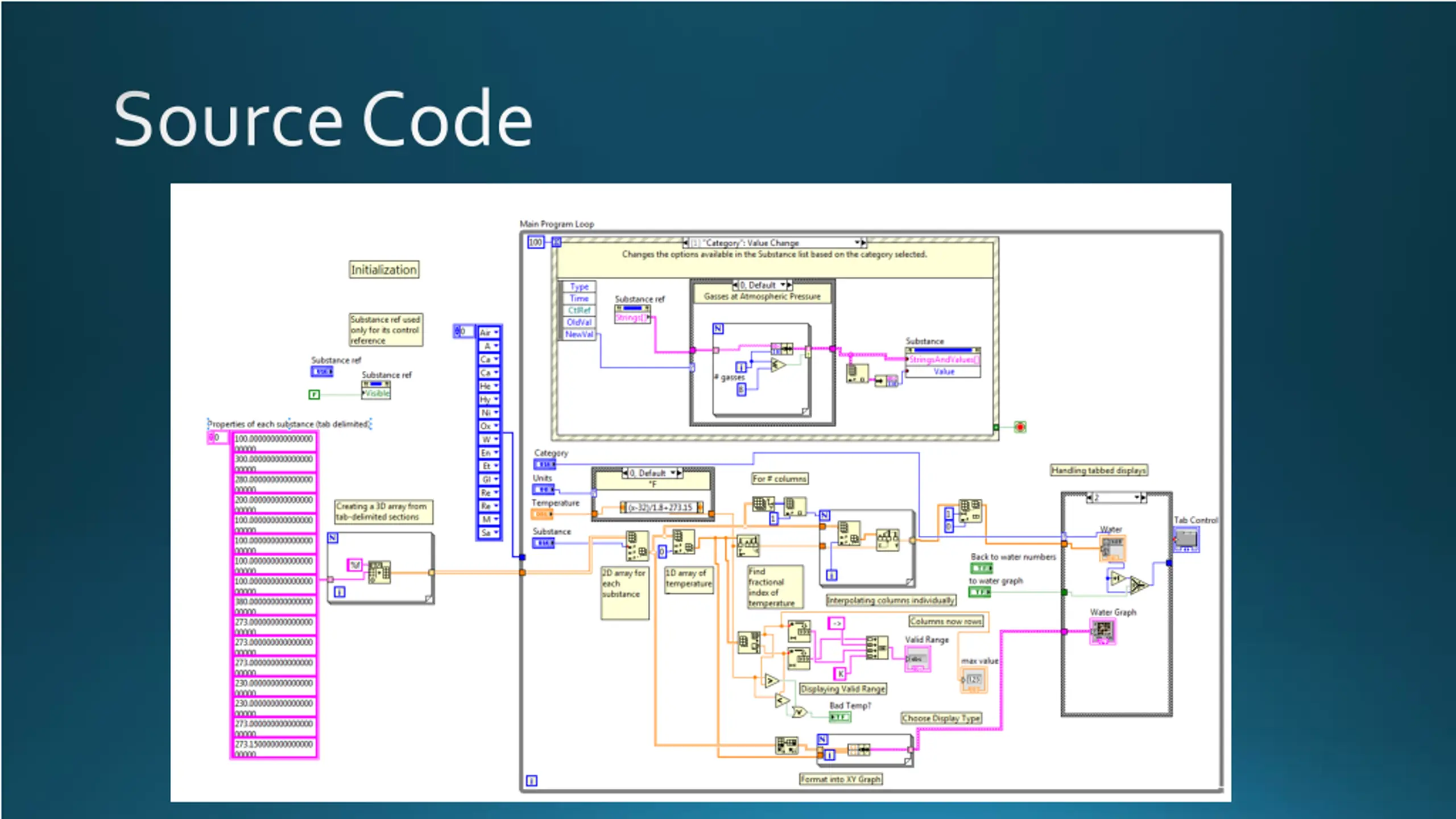The height and width of the screenshot is (819, 1456).
Task: Toggle the 'Back to water numbers' boolean terminal
Action: pos(981,568)
